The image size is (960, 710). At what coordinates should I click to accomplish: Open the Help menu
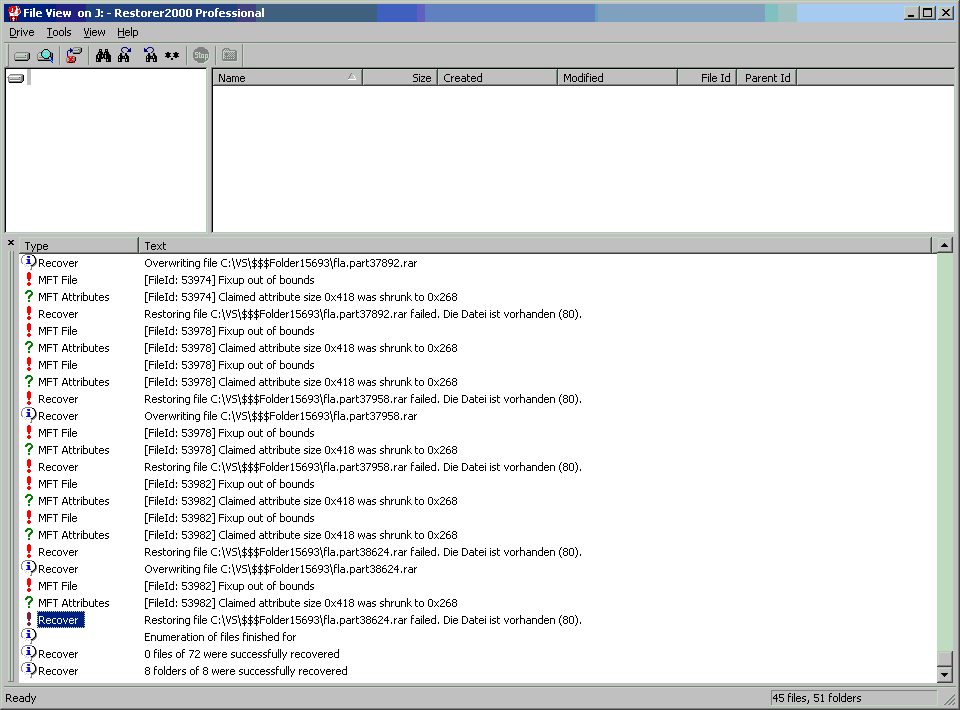(127, 32)
